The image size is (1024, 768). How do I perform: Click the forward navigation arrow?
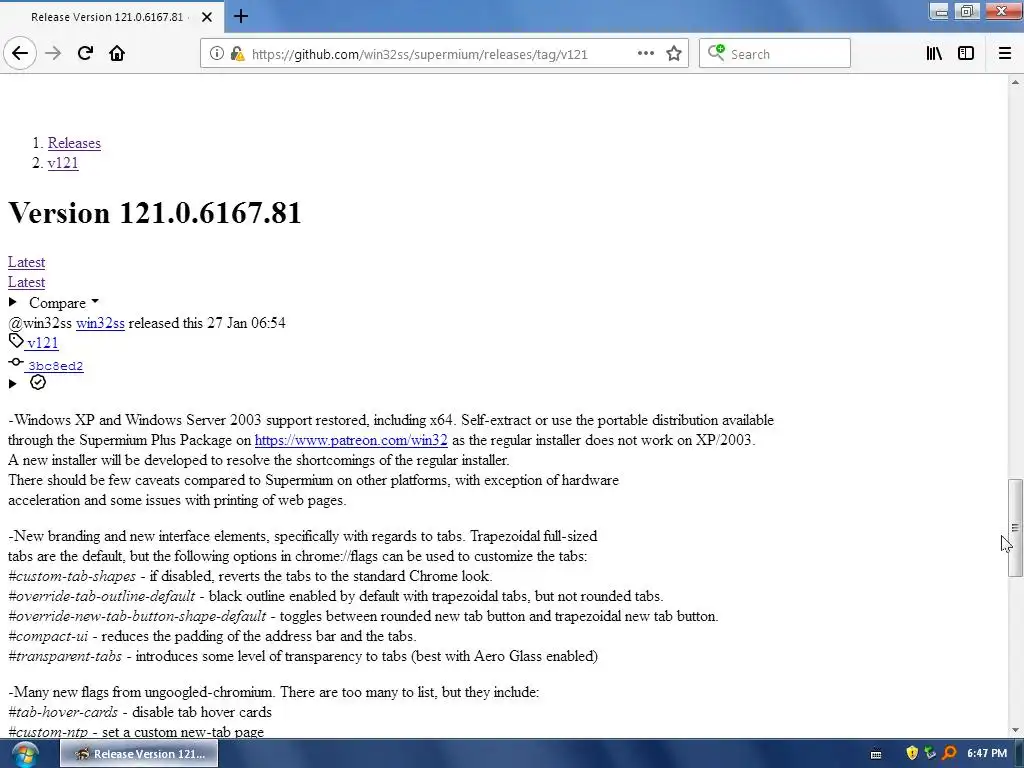tap(53, 54)
